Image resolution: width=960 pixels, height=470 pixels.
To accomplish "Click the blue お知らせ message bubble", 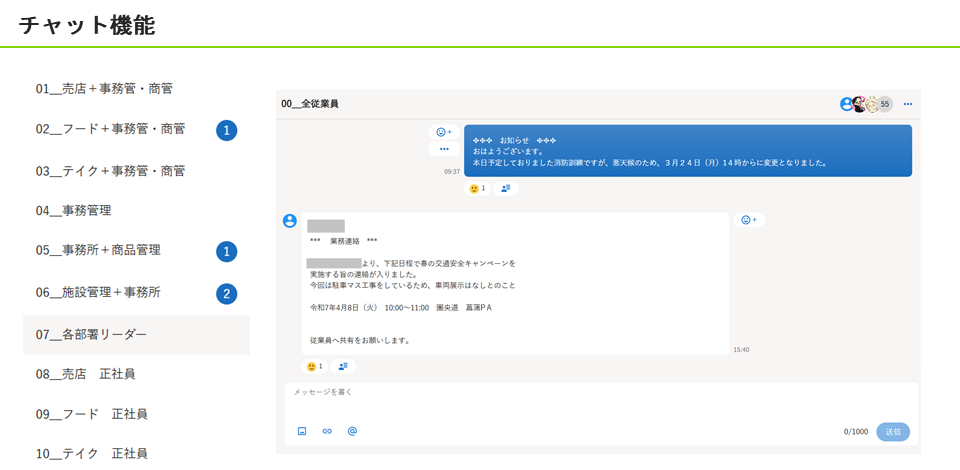I will click(688, 151).
